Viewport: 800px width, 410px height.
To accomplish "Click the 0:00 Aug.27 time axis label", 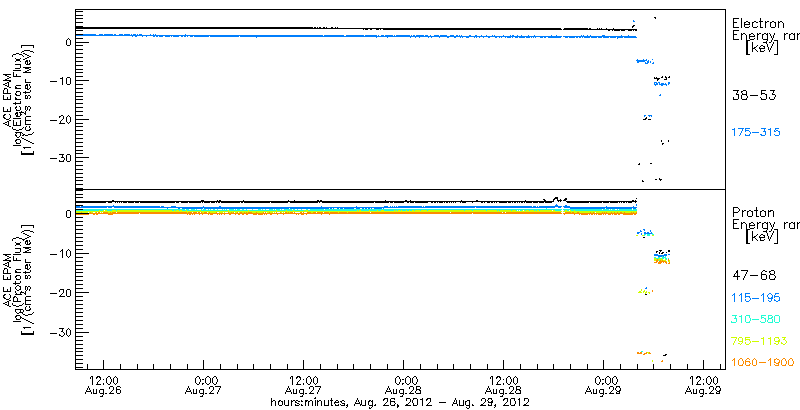I will [x=204, y=385].
